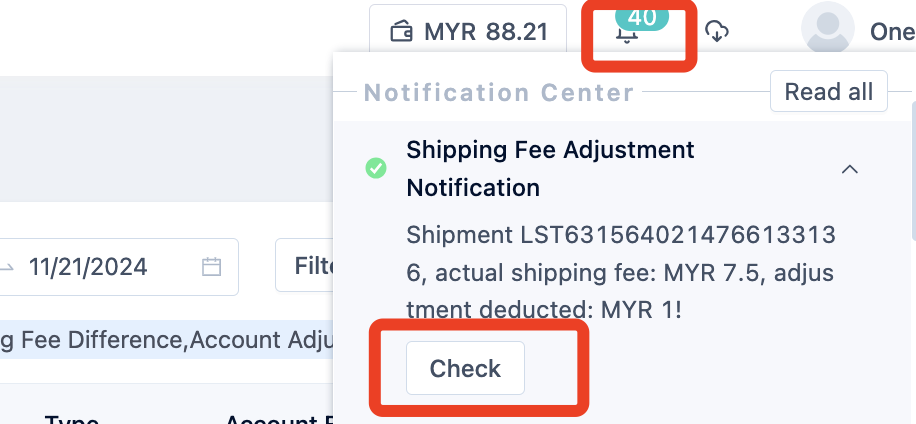The width and height of the screenshot is (916, 424).
Task: Collapse the Shipping Fee Adjustment notification chevron
Action: pyautogui.click(x=849, y=169)
